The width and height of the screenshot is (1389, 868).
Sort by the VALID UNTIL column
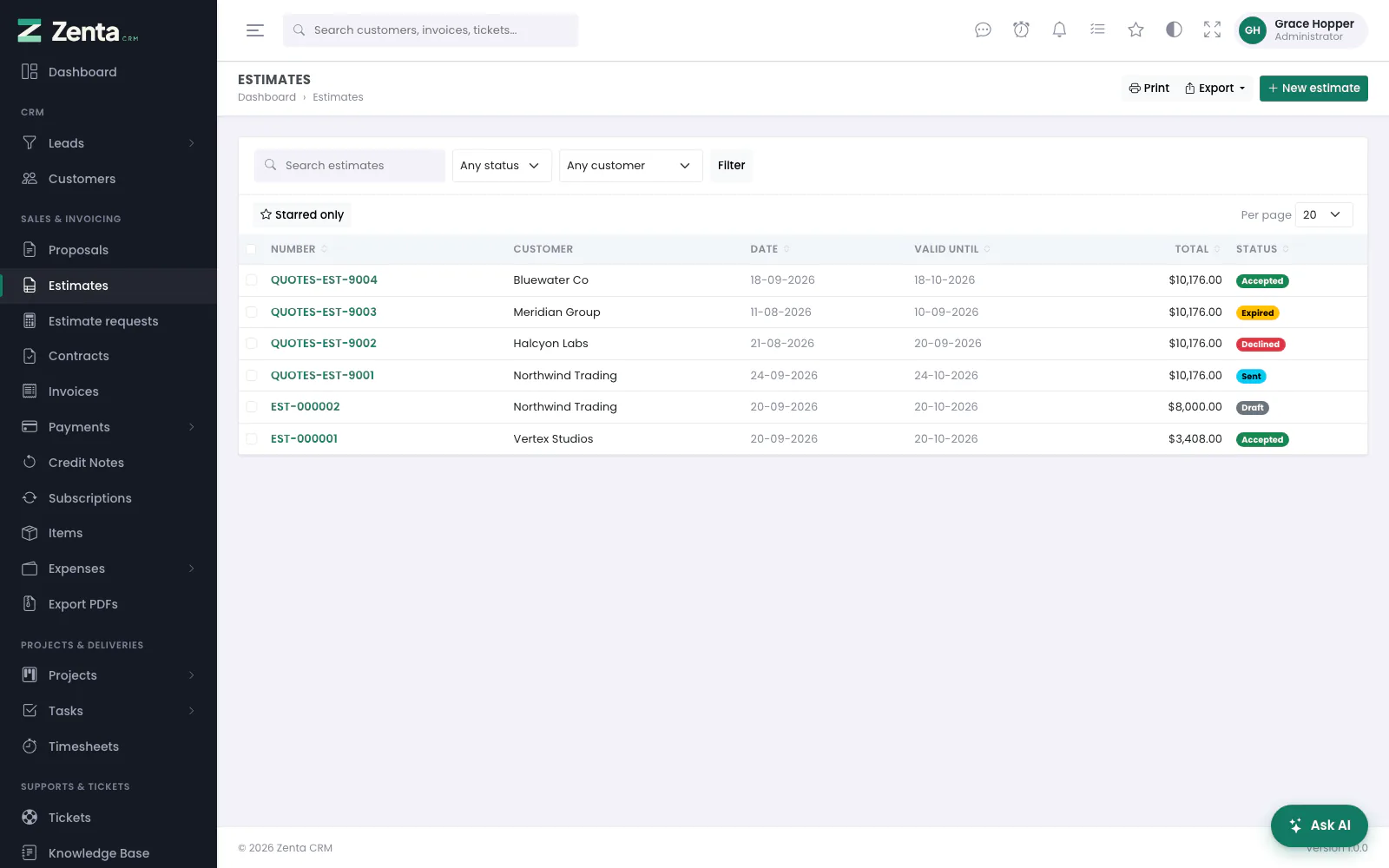(951, 249)
